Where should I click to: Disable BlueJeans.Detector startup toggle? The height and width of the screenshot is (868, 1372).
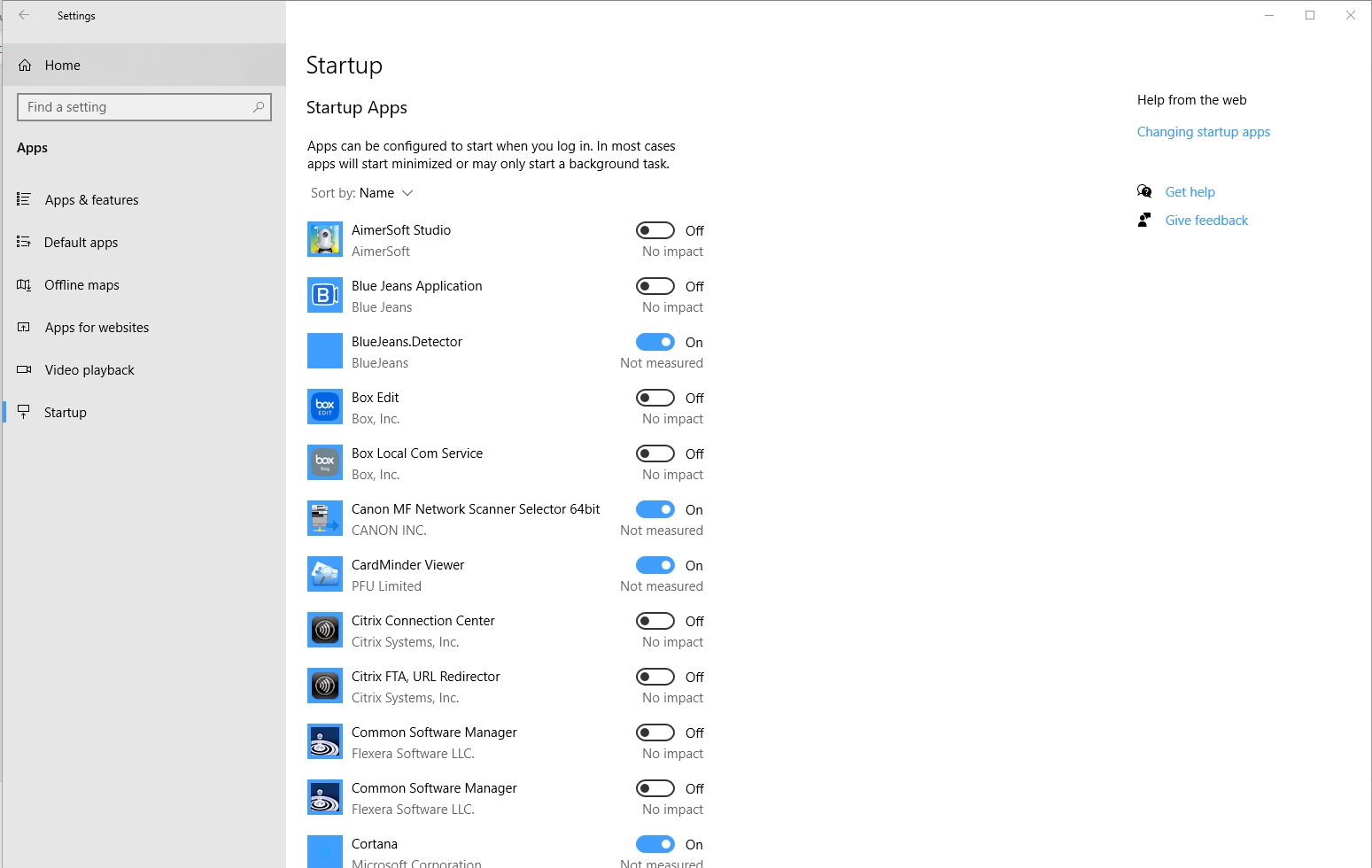[x=655, y=342]
